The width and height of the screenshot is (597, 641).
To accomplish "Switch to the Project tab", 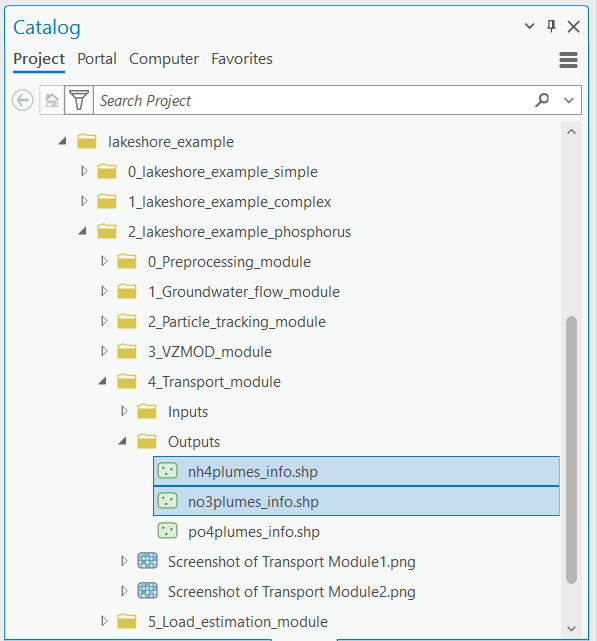I will 39,59.
